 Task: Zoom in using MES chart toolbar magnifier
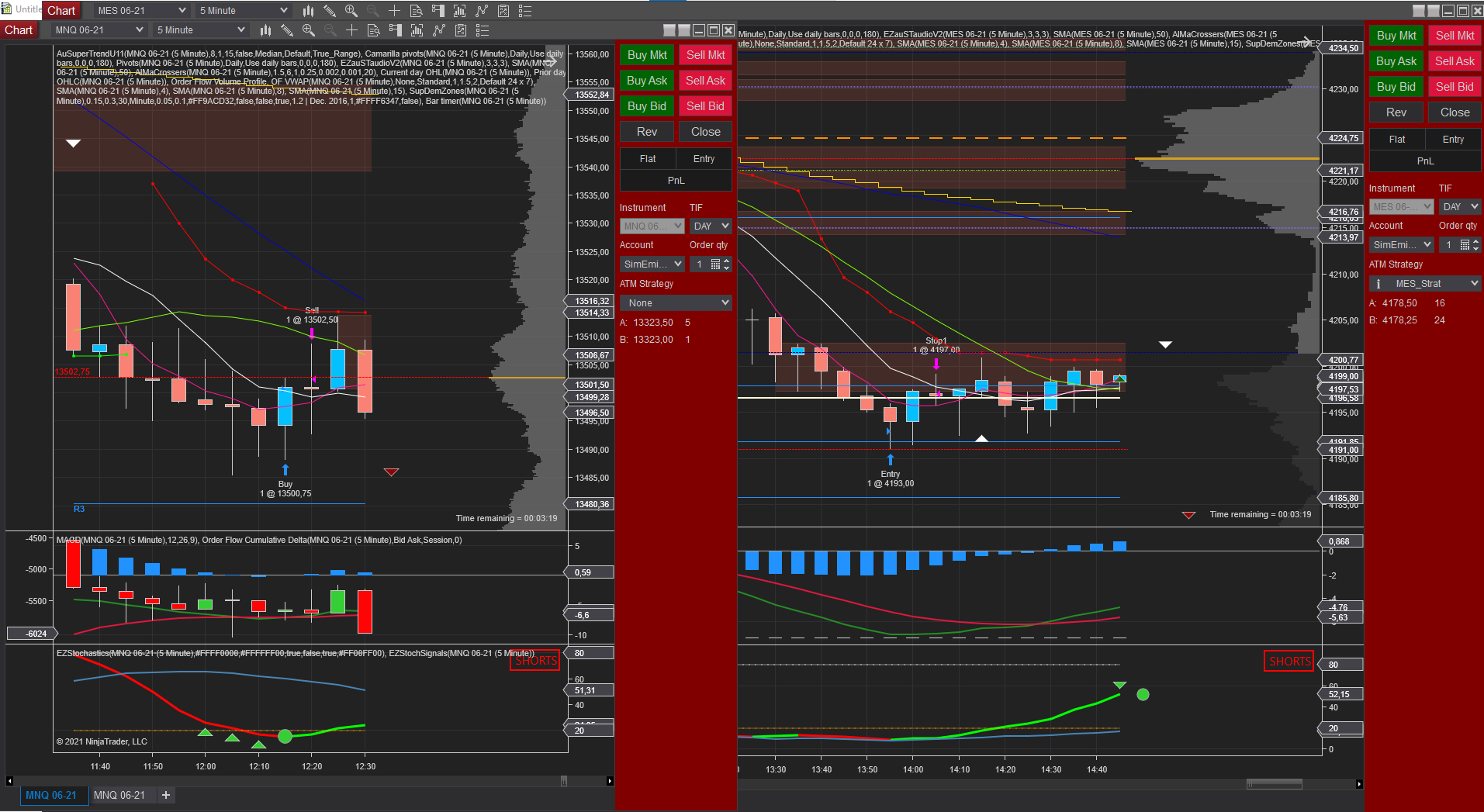pyautogui.click(x=351, y=11)
